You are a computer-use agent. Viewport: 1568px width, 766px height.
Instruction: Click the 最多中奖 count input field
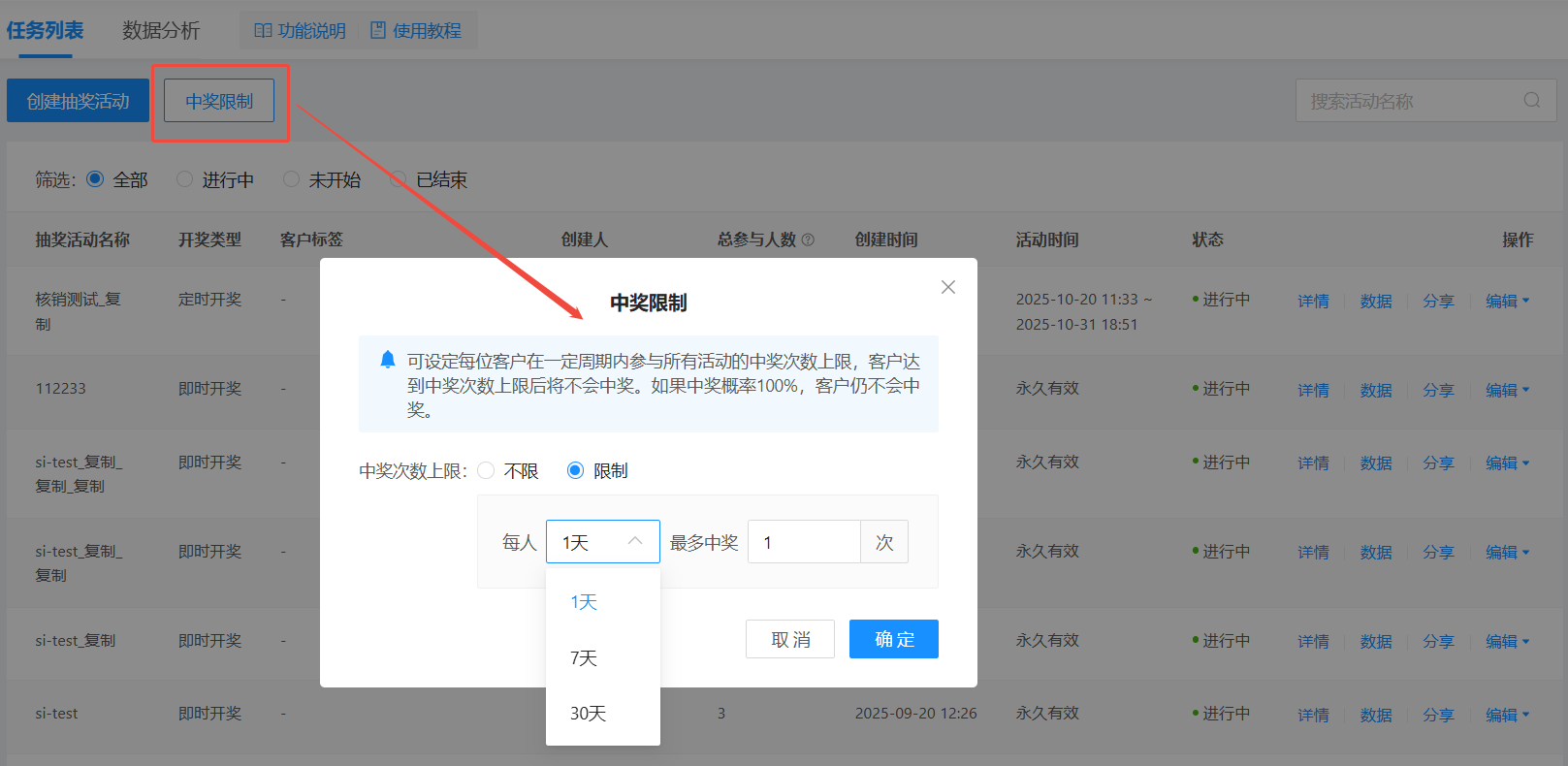click(804, 542)
